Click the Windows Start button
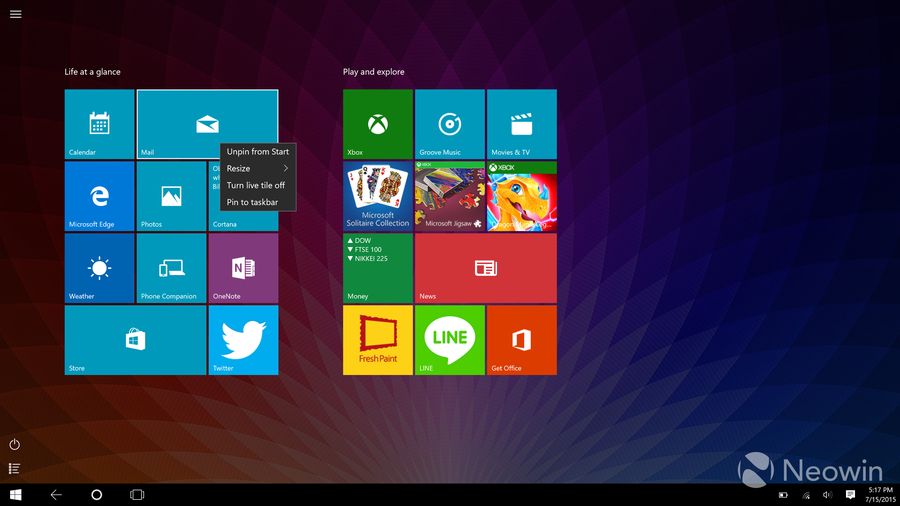This screenshot has width=900, height=506. click(15, 495)
